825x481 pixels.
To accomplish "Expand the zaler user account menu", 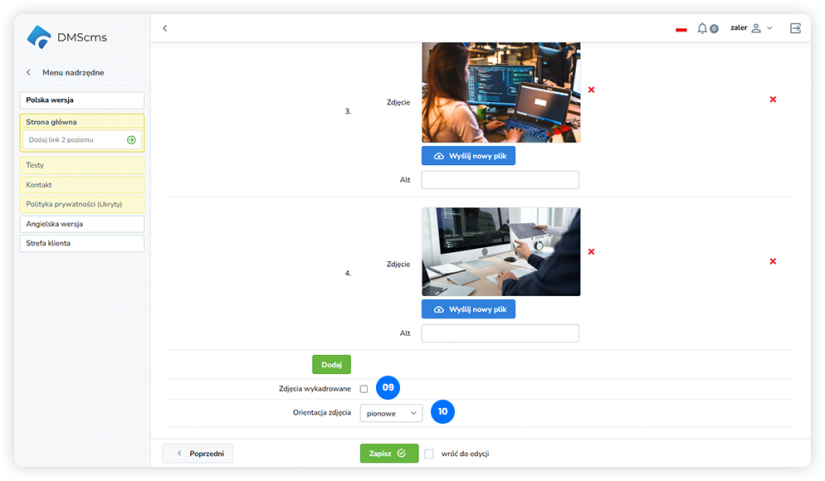I will 751,28.
